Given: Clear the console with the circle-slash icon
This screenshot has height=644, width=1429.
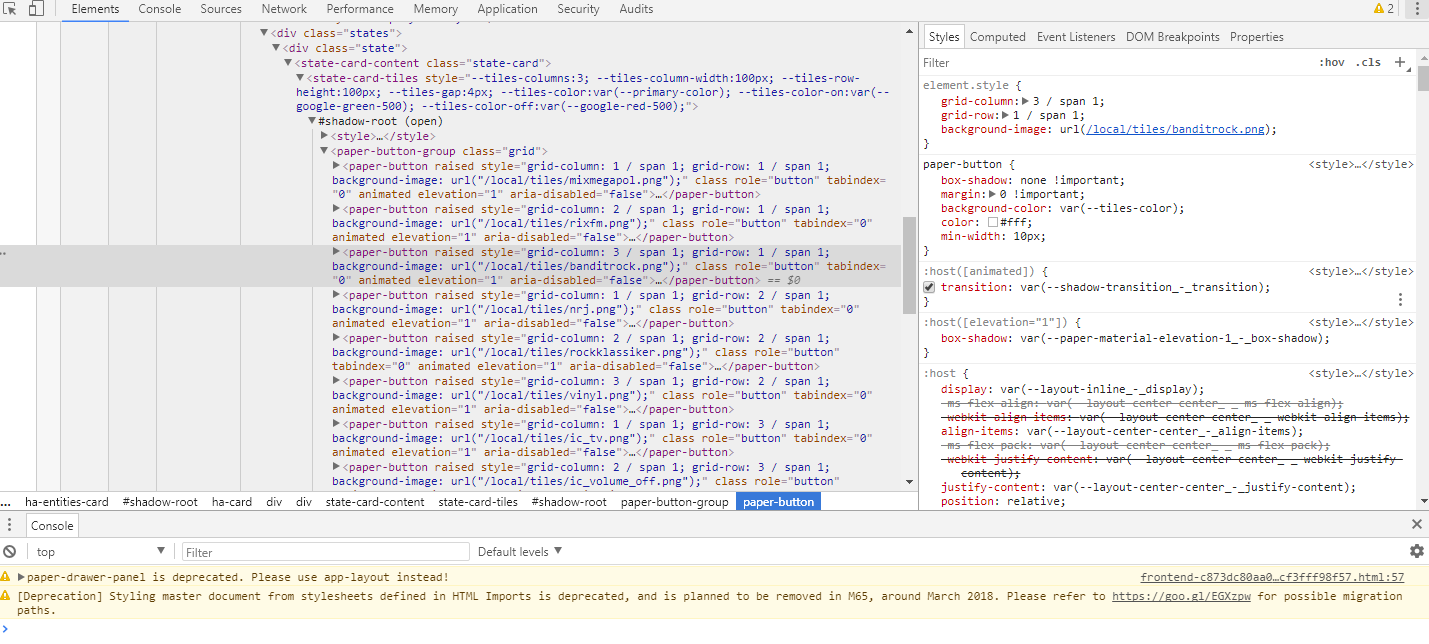Looking at the screenshot, I should point(9,551).
